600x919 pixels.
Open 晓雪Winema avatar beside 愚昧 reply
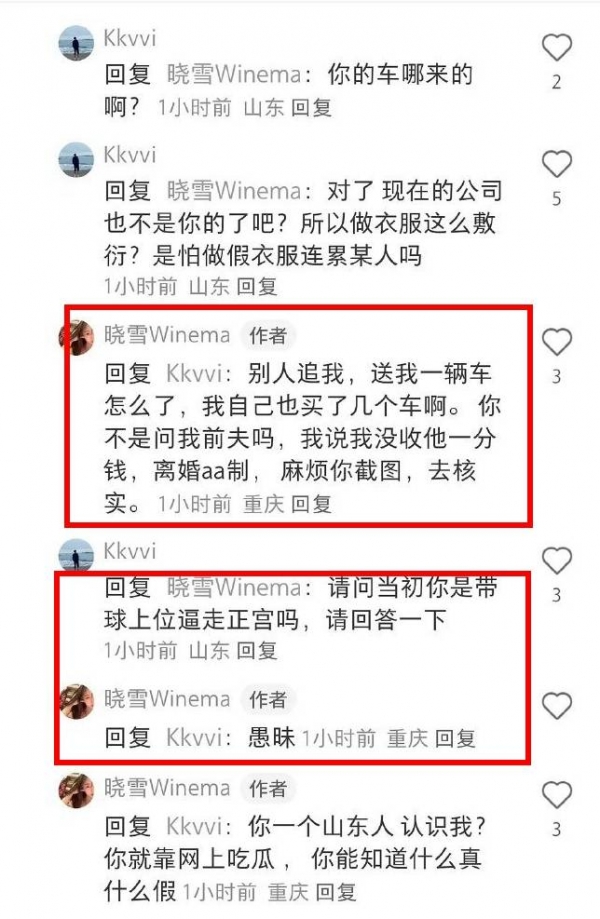(76, 701)
